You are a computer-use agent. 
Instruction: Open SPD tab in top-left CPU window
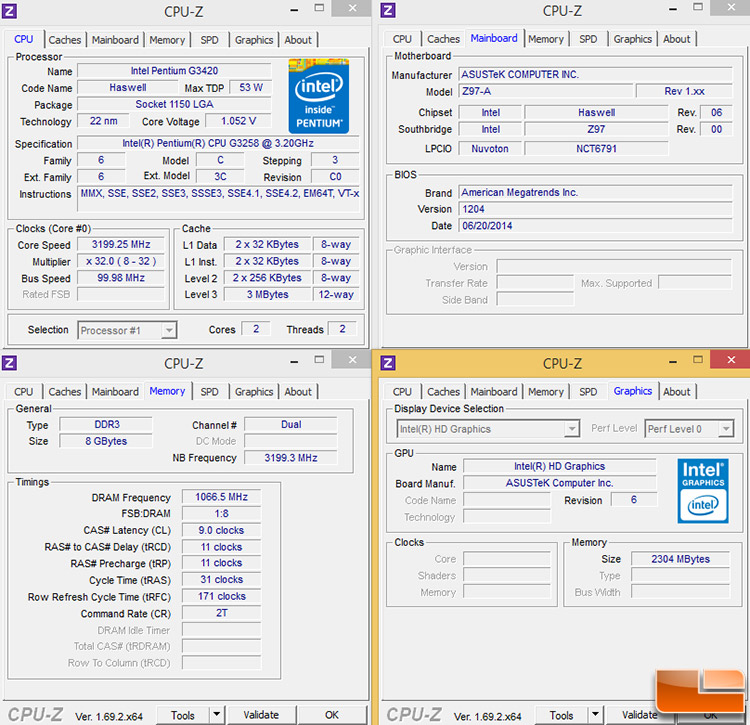210,40
